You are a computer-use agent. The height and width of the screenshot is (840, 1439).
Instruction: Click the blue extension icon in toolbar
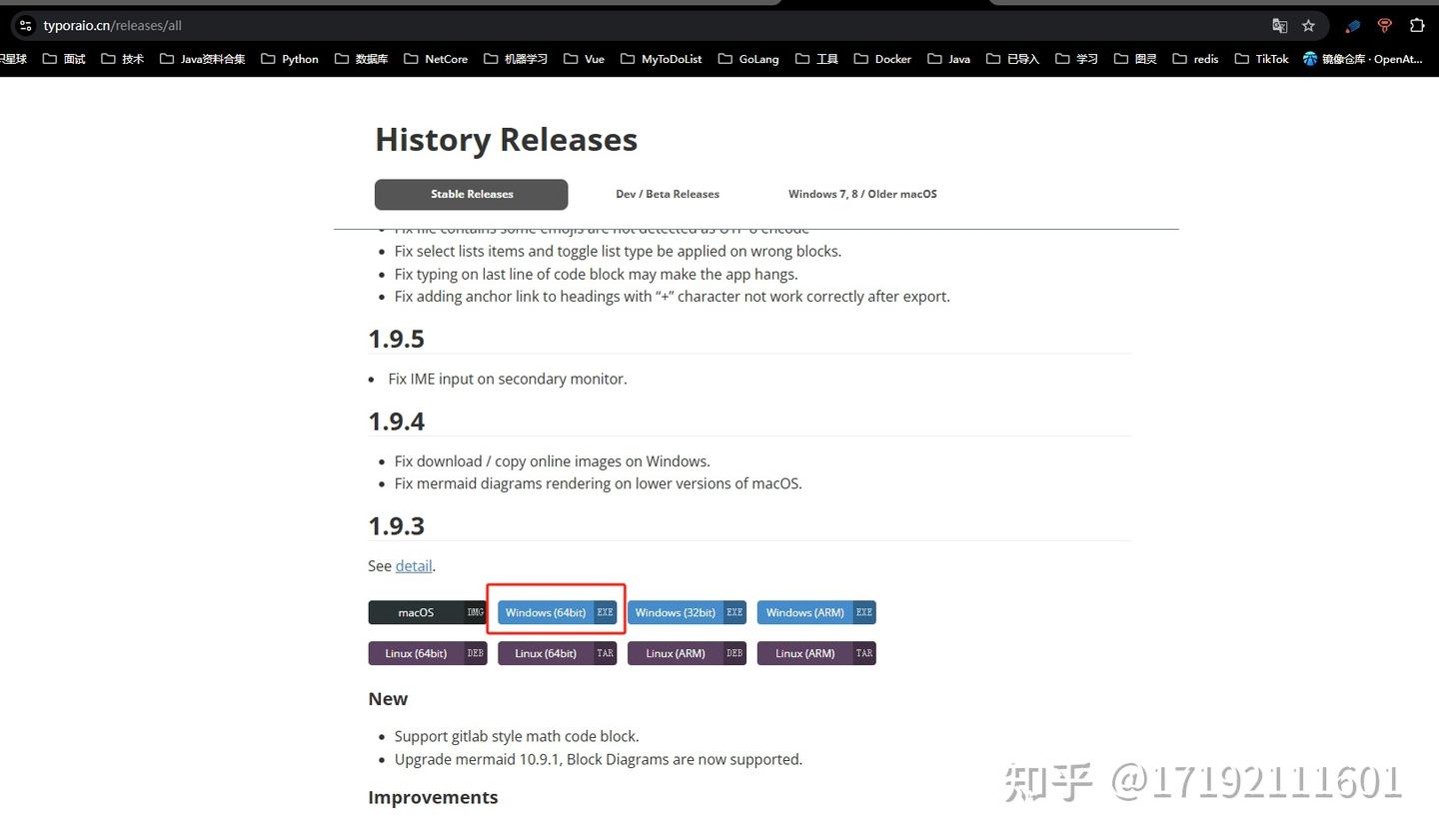(1352, 26)
